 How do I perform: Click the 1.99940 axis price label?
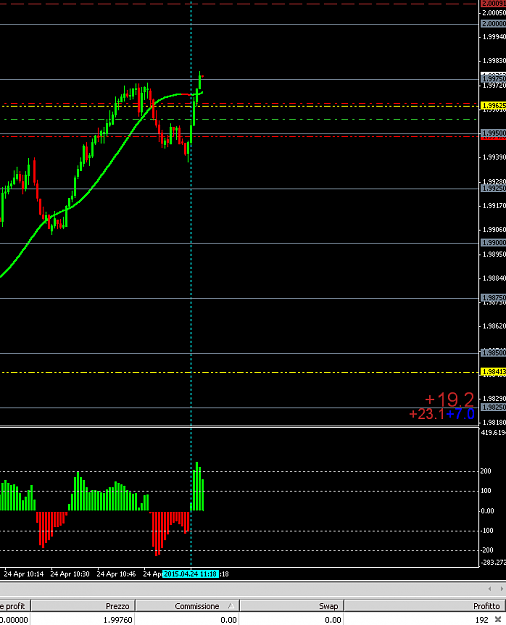494,37
